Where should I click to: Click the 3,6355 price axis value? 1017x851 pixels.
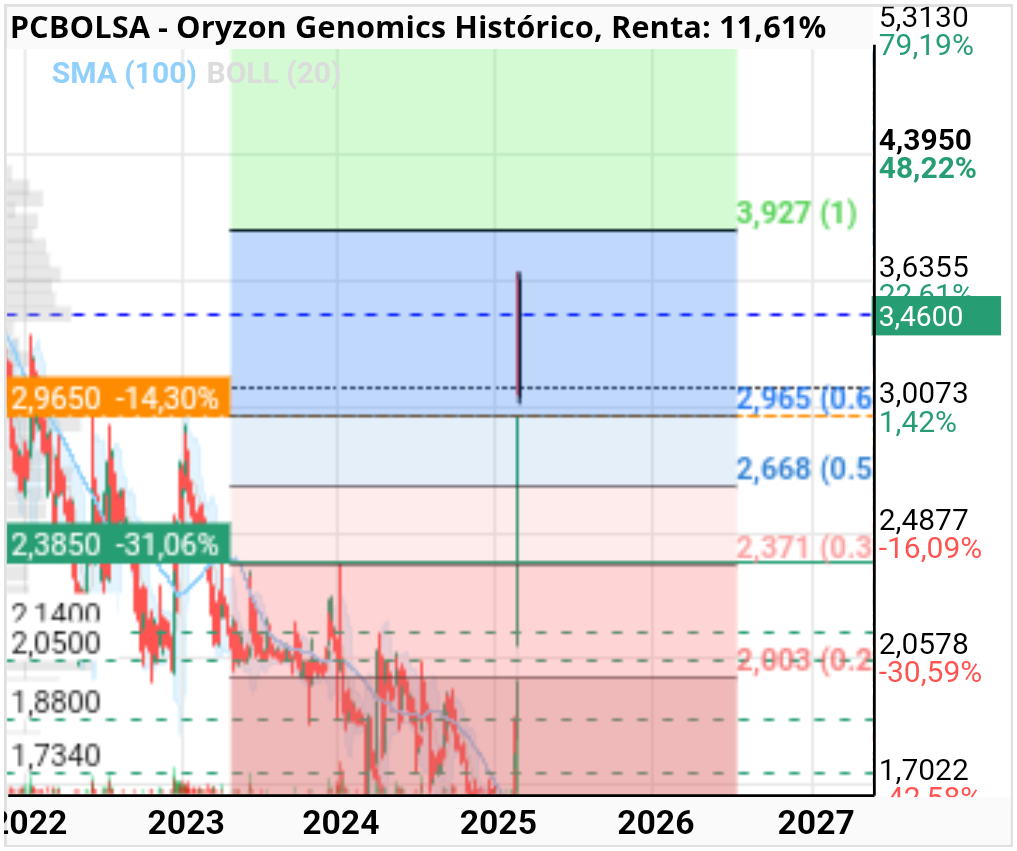point(924,267)
